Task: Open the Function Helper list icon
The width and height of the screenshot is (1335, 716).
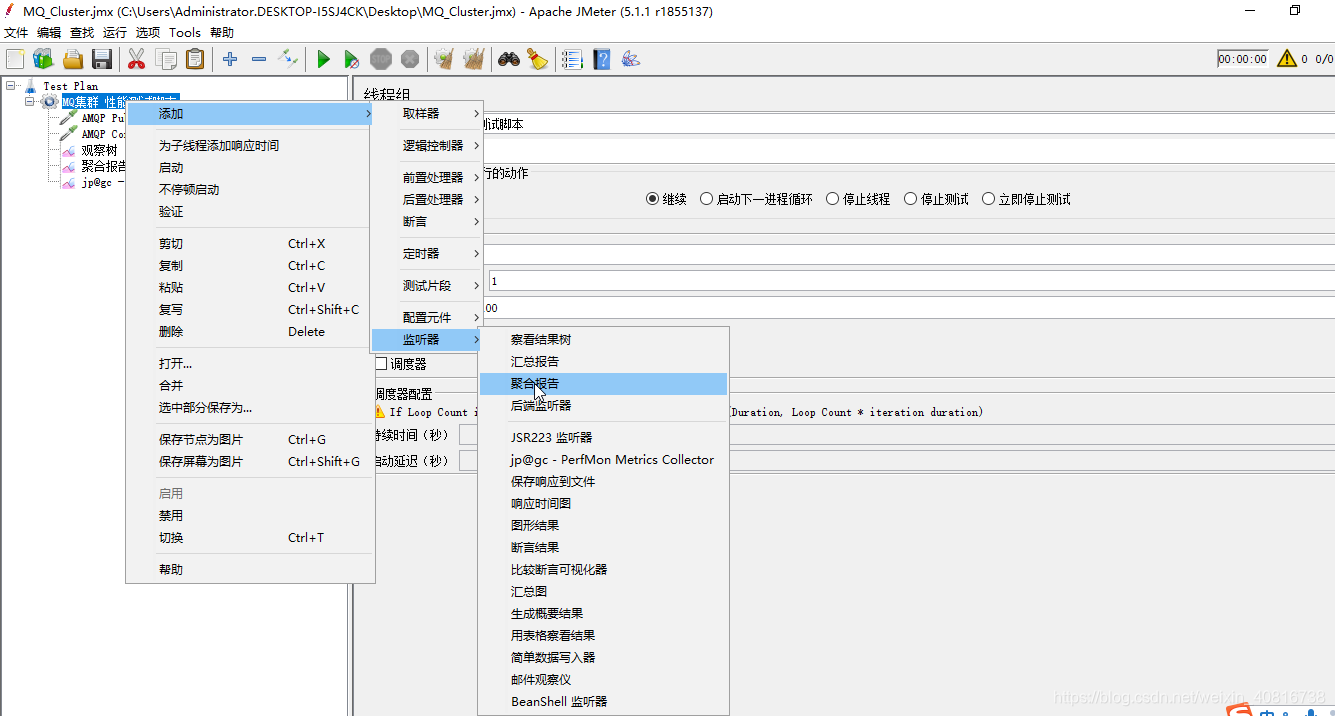Action: click(x=572, y=59)
